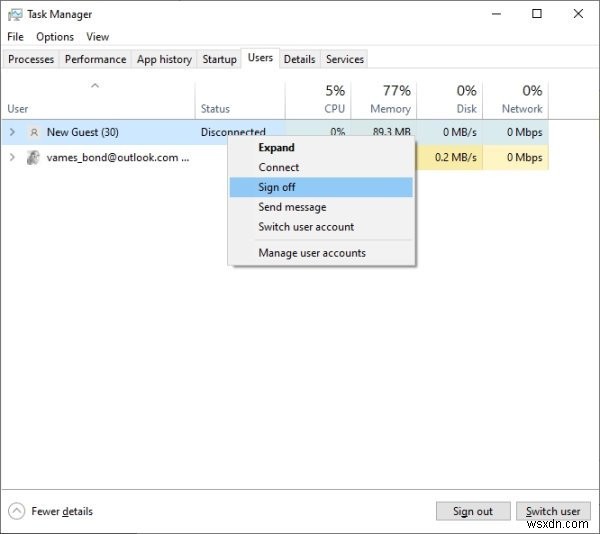Screen dimensions: 600x534
Task: Select the Users tab
Action: pyautogui.click(x=260, y=58)
